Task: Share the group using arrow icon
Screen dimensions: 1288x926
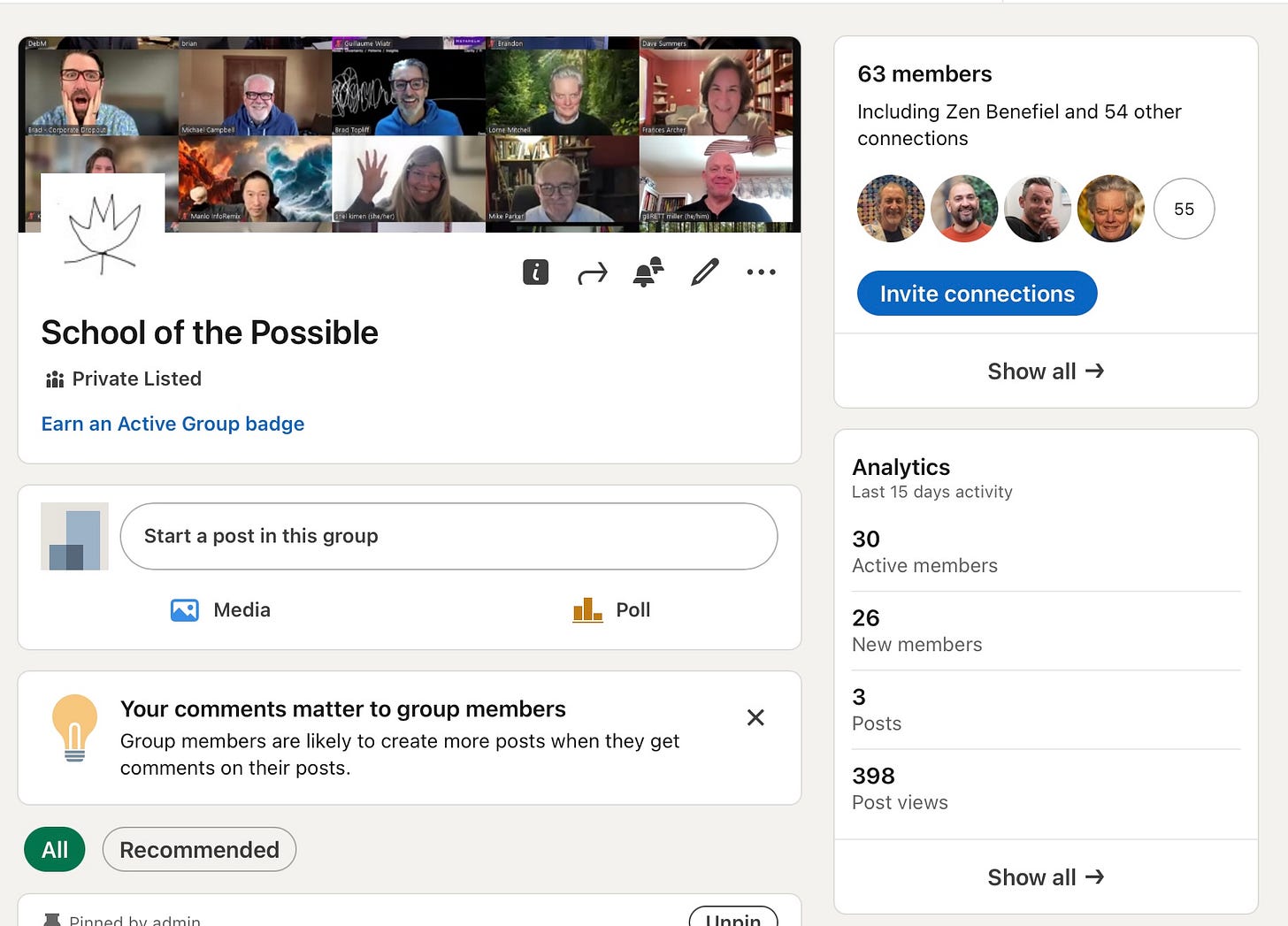Action: (592, 273)
